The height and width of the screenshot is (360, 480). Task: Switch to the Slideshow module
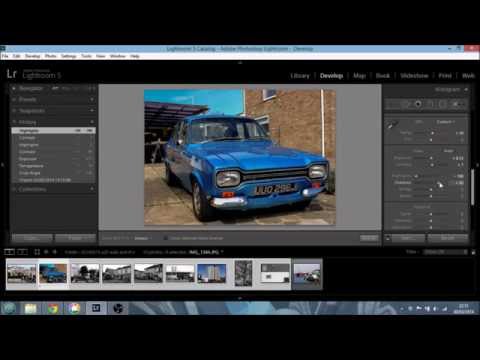414,76
